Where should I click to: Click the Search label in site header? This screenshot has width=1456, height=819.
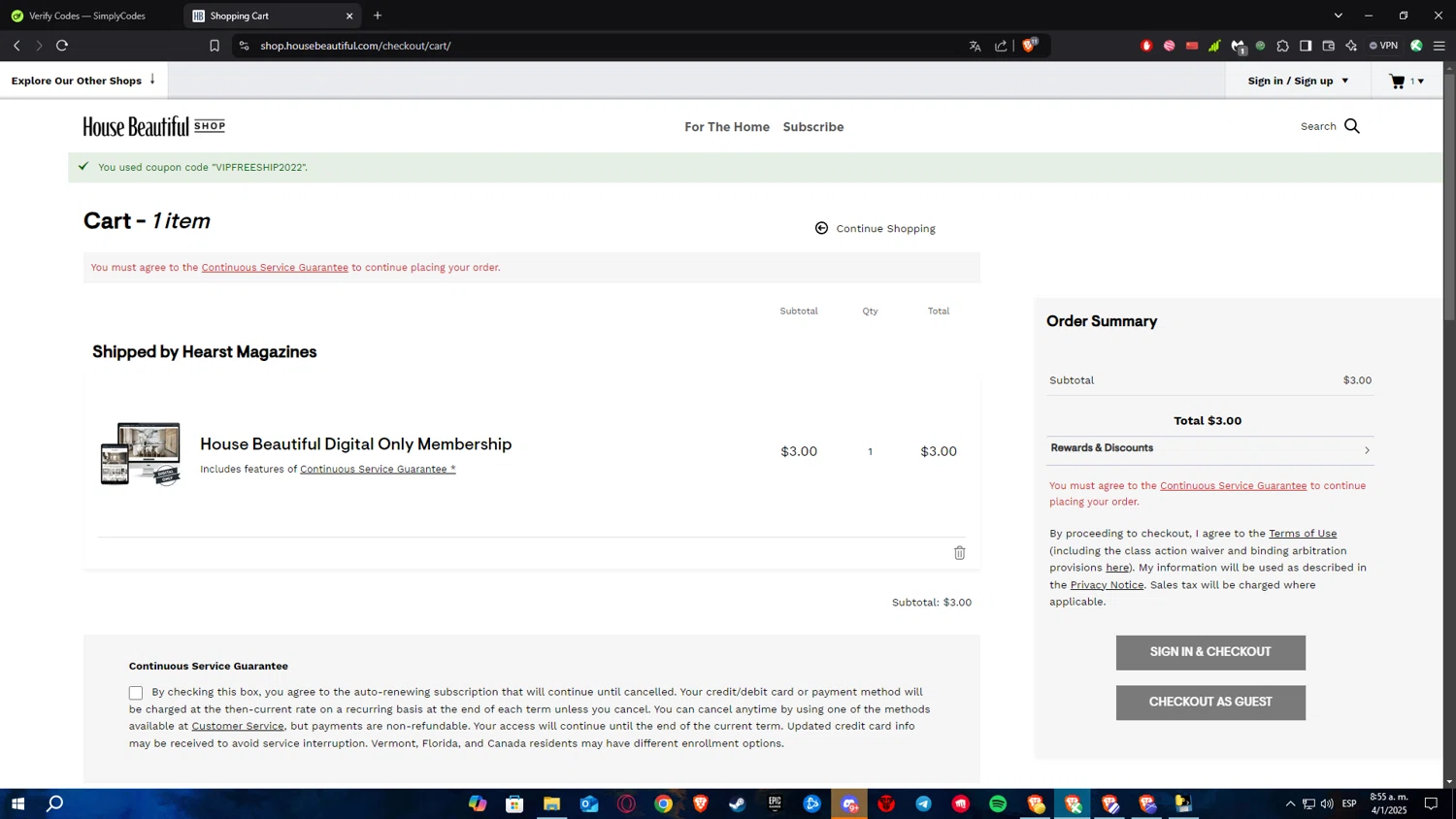[1318, 126]
